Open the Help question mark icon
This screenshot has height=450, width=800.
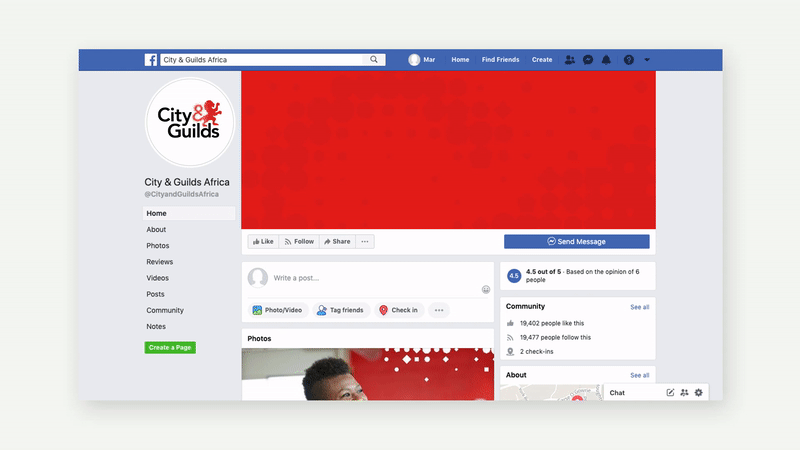click(x=629, y=60)
